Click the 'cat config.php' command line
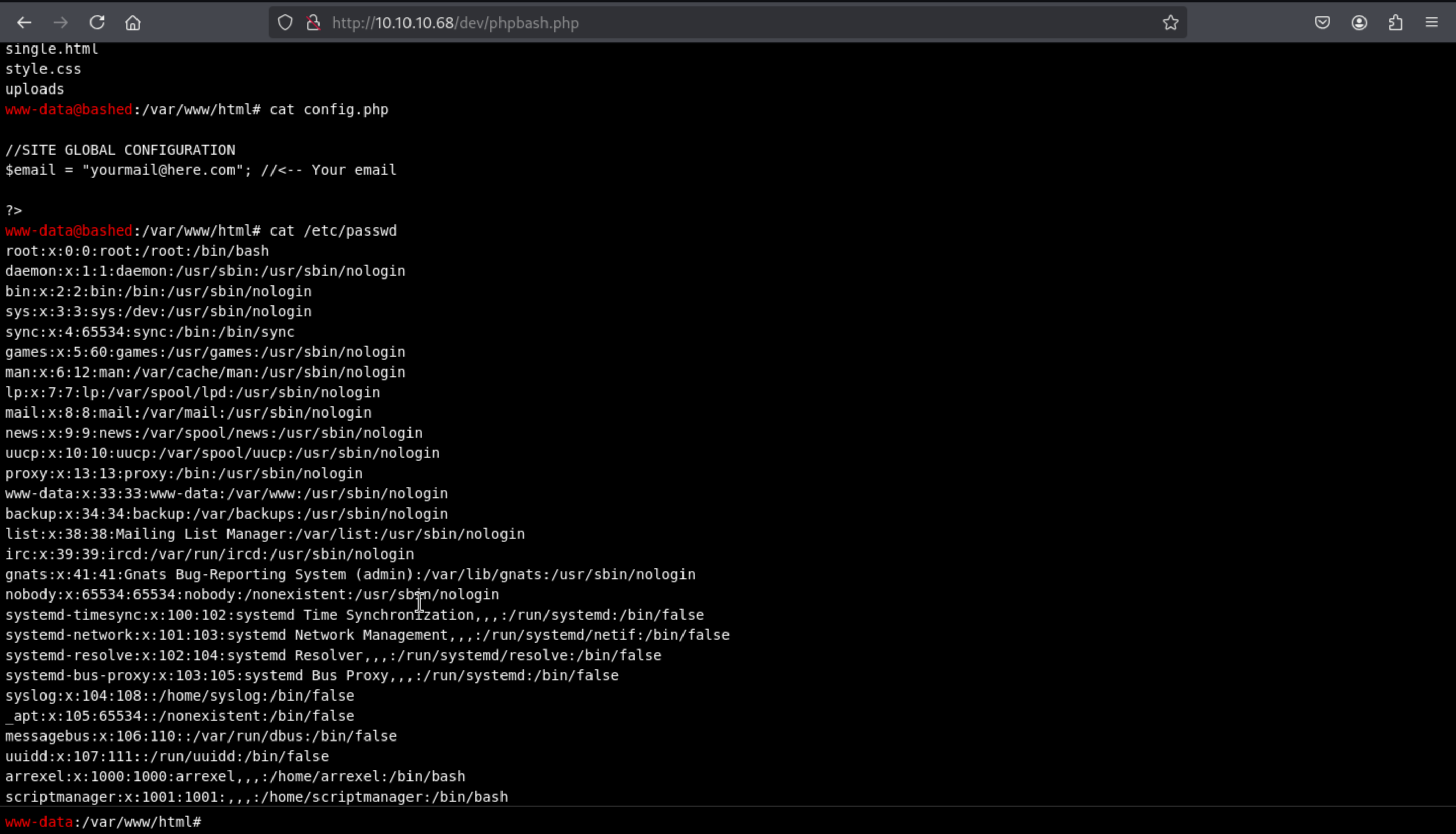 pyautogui.click(x=328, y=109)
